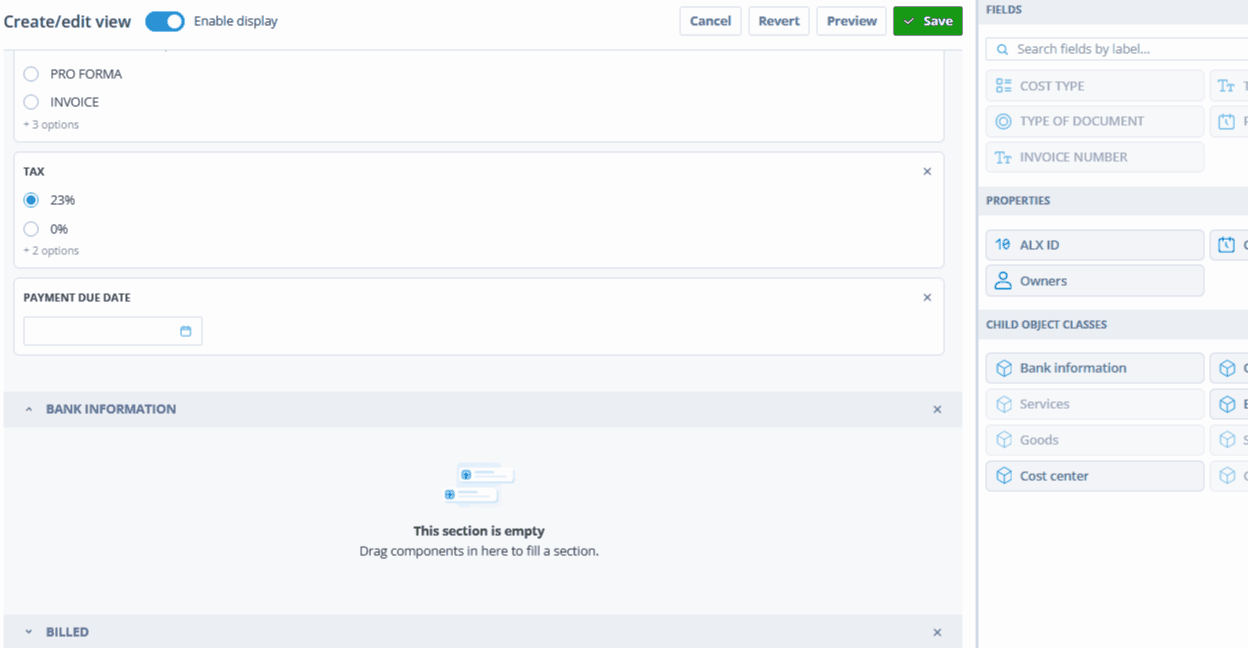Viewport: 1248px width, 648px height.
Task: Click the Search fields by label box
Action: (x=1117, y=49)
